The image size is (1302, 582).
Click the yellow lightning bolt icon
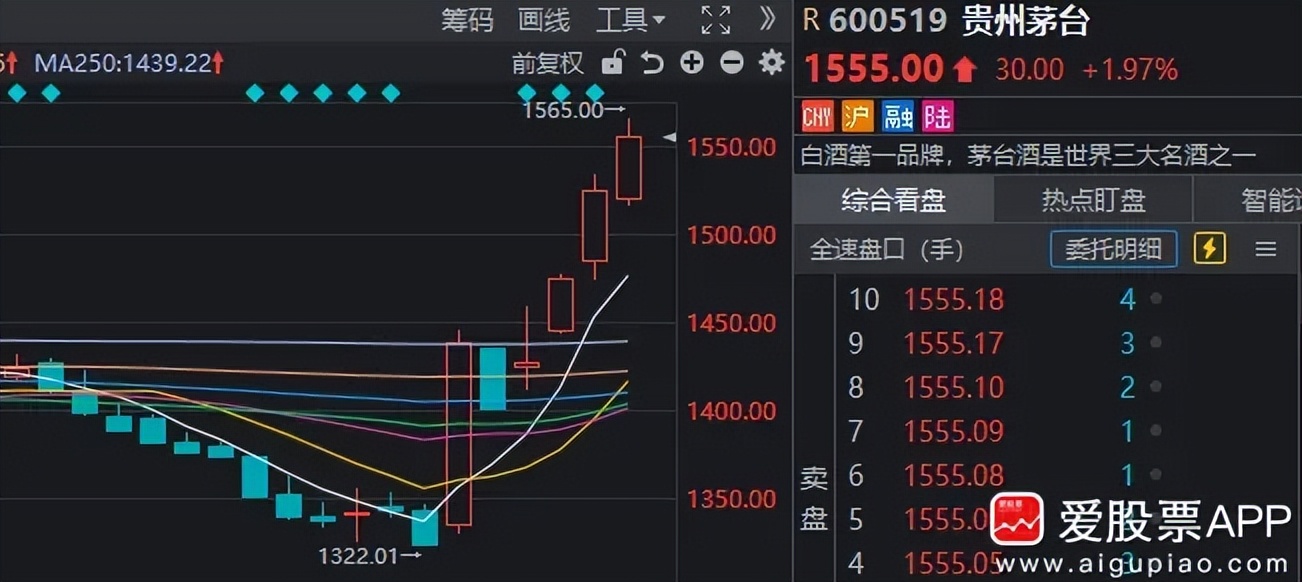pyautogui.click(x=1209, y=248)
